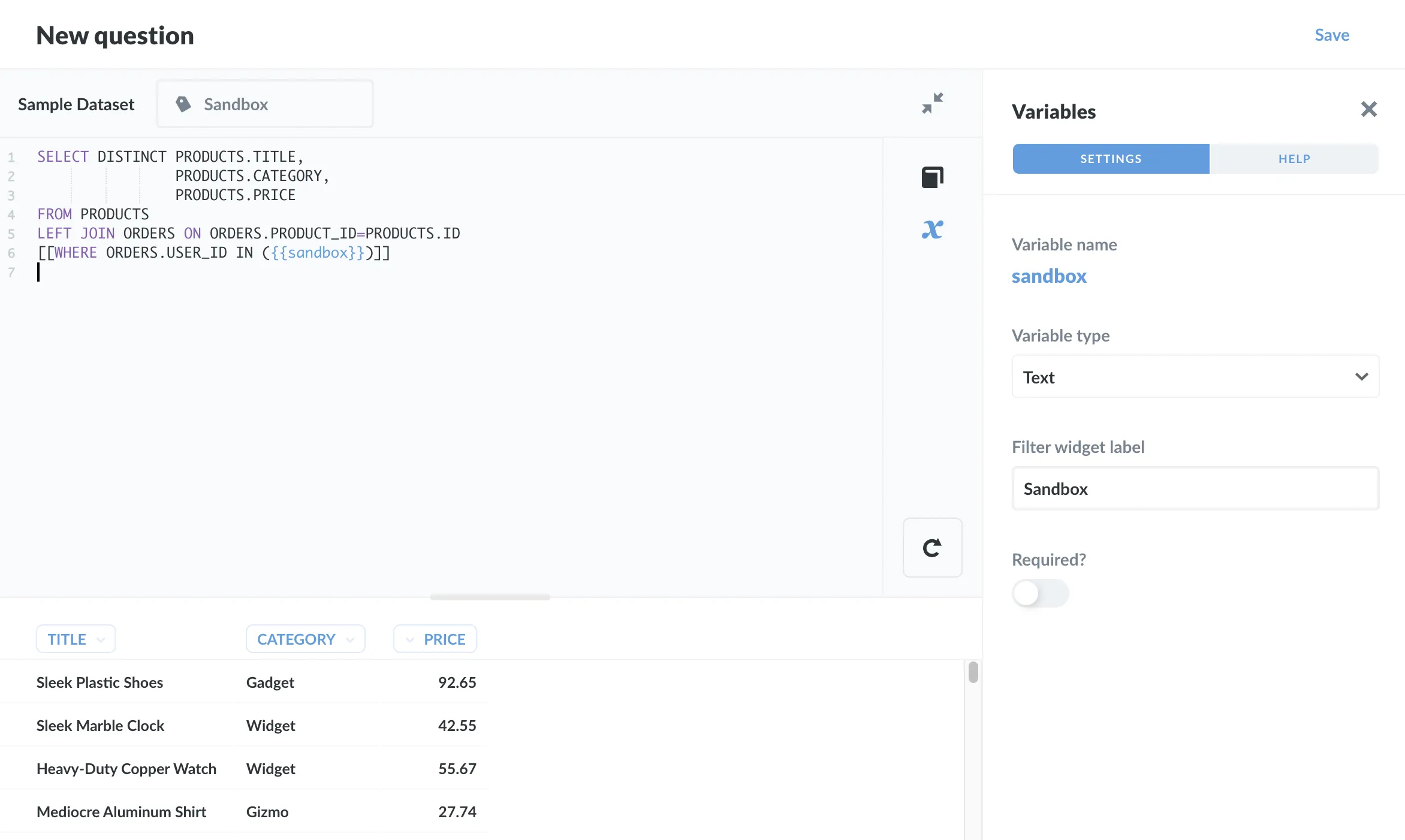Toggle the variables X icon
This screenshot has height=840, width=1405.
click(x=932, y=229)
